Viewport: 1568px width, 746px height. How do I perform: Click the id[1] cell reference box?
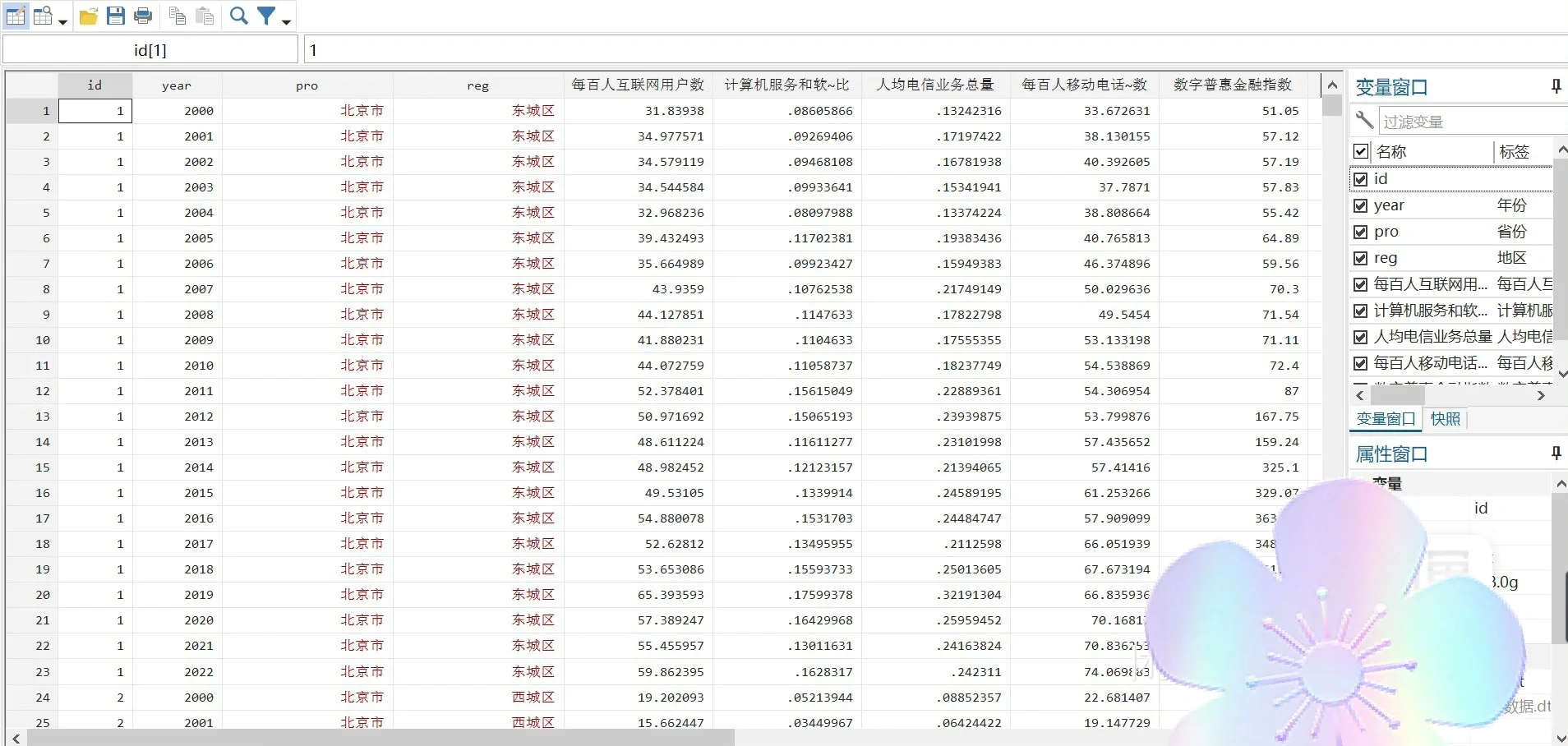[x=150, y=50]
